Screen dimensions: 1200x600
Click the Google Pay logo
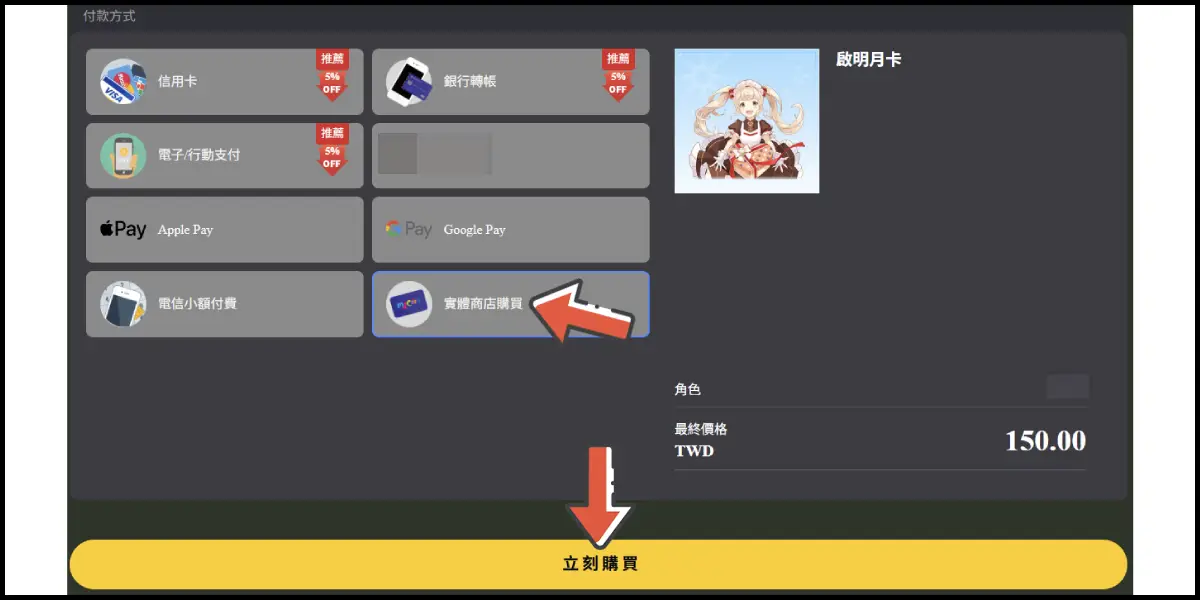(409, 229)
